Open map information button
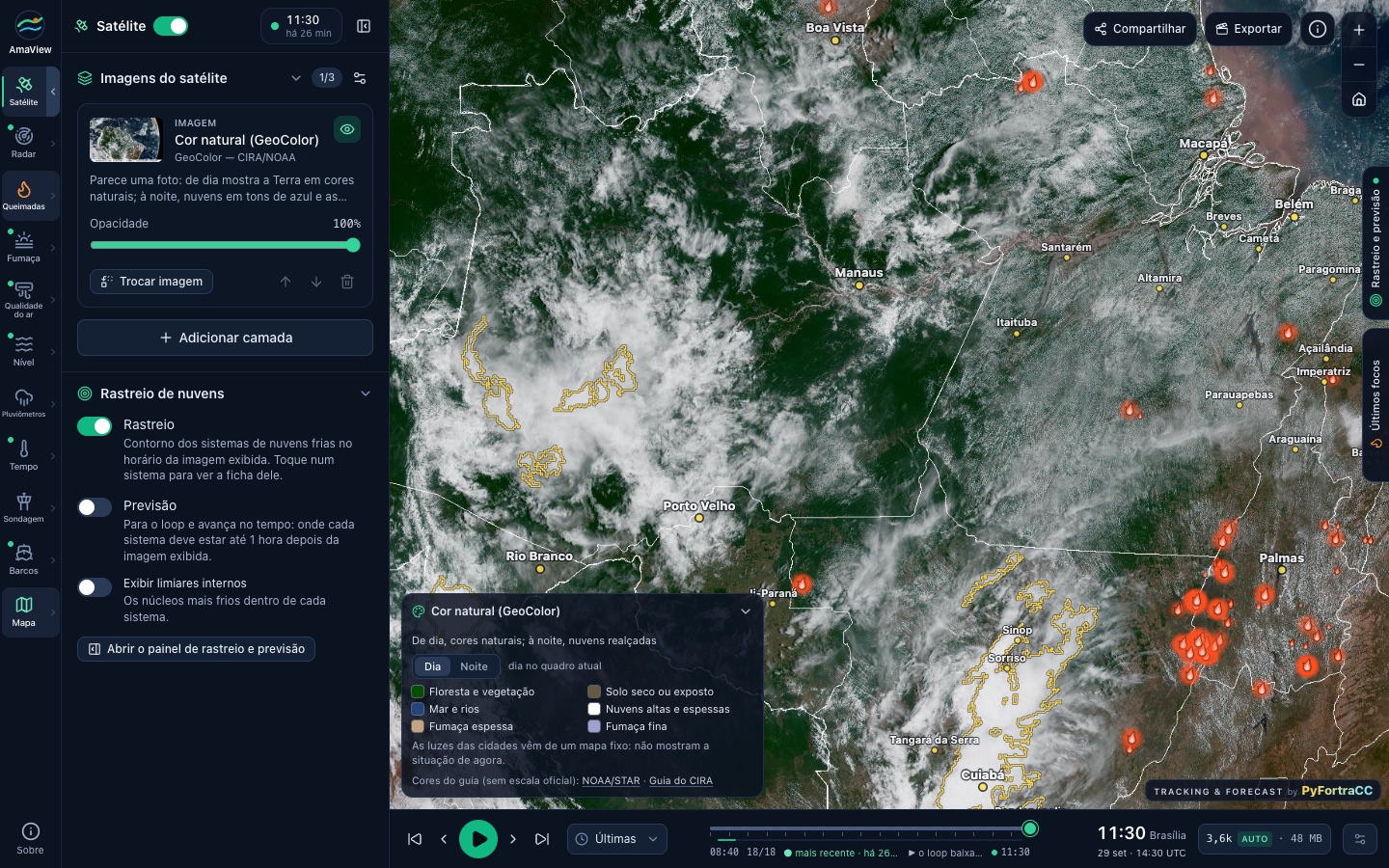 1318,29
